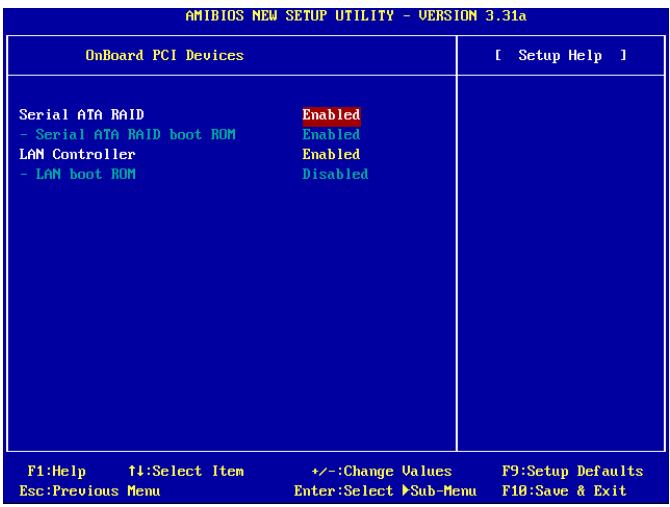
Task: Click the F9:Setup Defaults hint
Action: pos(573,471)
